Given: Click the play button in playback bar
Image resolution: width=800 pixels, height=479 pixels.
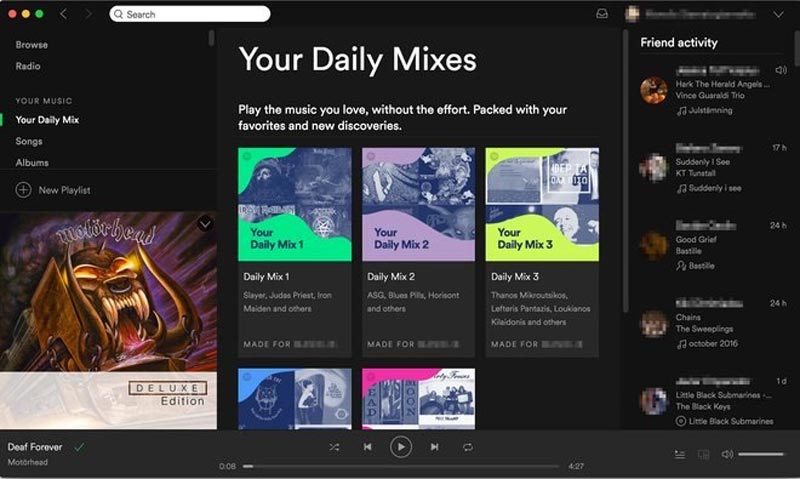Looking at the screenshot, I should coord(401,447).
